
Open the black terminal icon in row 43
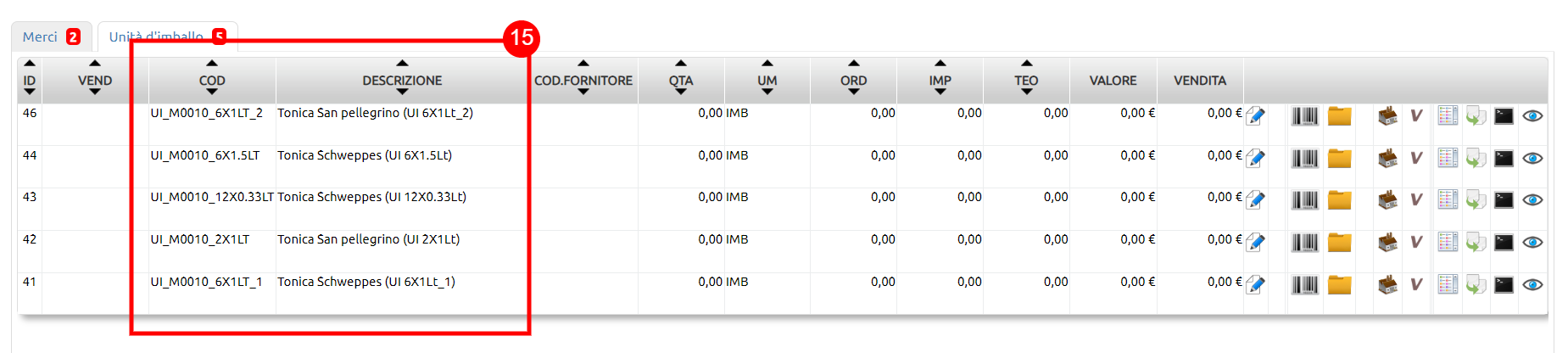pos(1504,200)
